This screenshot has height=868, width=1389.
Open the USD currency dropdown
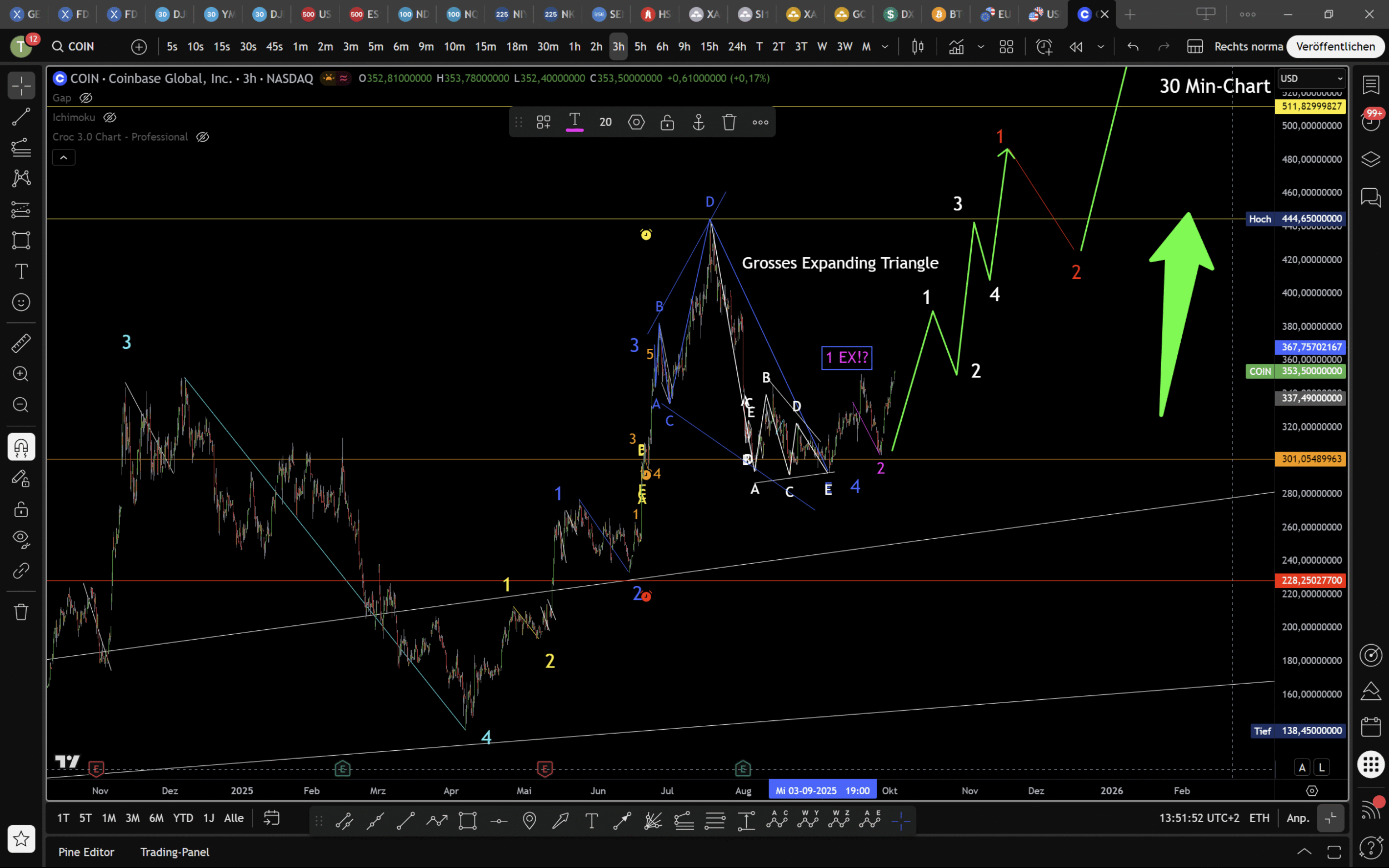coord(1311,78)
